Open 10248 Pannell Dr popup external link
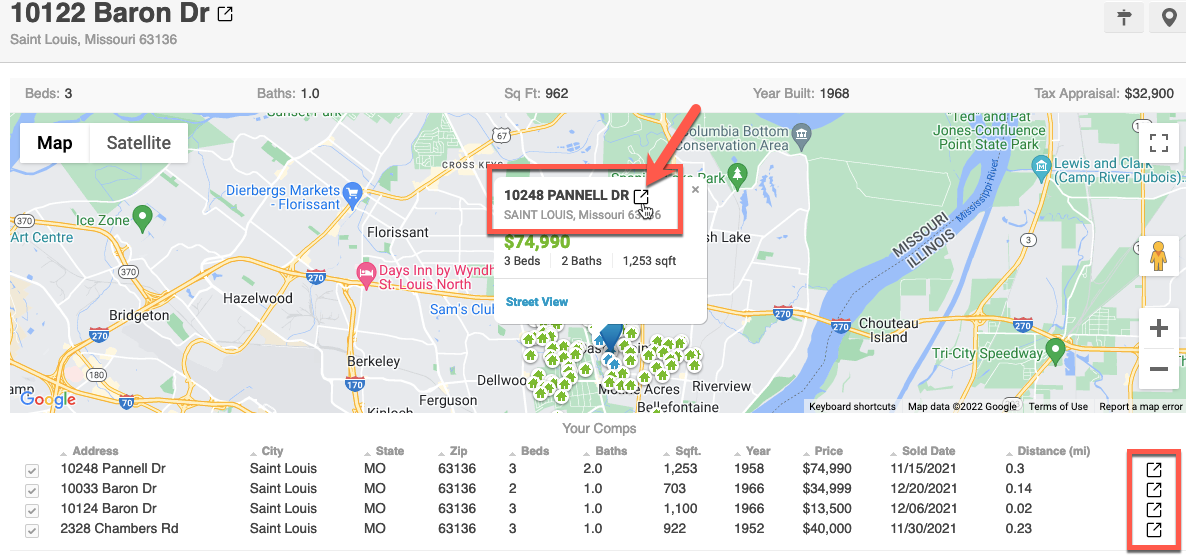 [x=641, y=196]
